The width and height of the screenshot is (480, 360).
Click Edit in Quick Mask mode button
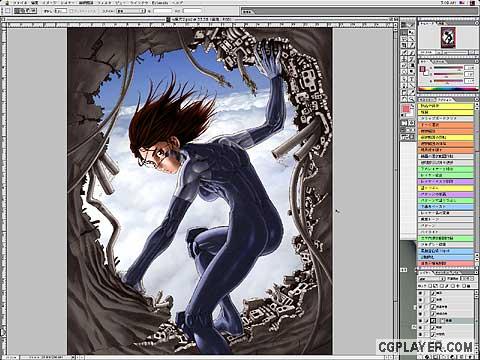click(411, 123)
